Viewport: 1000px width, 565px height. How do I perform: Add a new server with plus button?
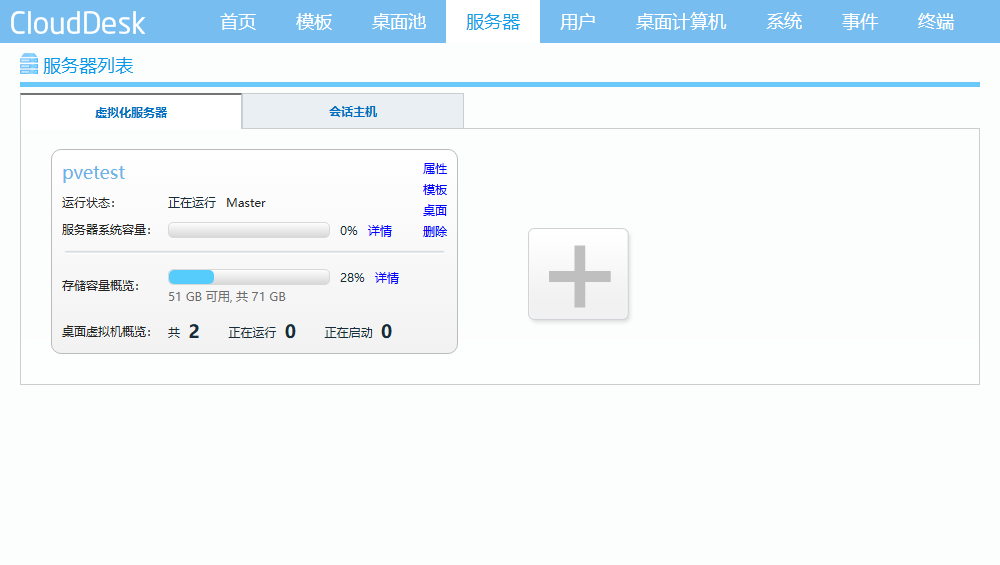coord(578,274)
